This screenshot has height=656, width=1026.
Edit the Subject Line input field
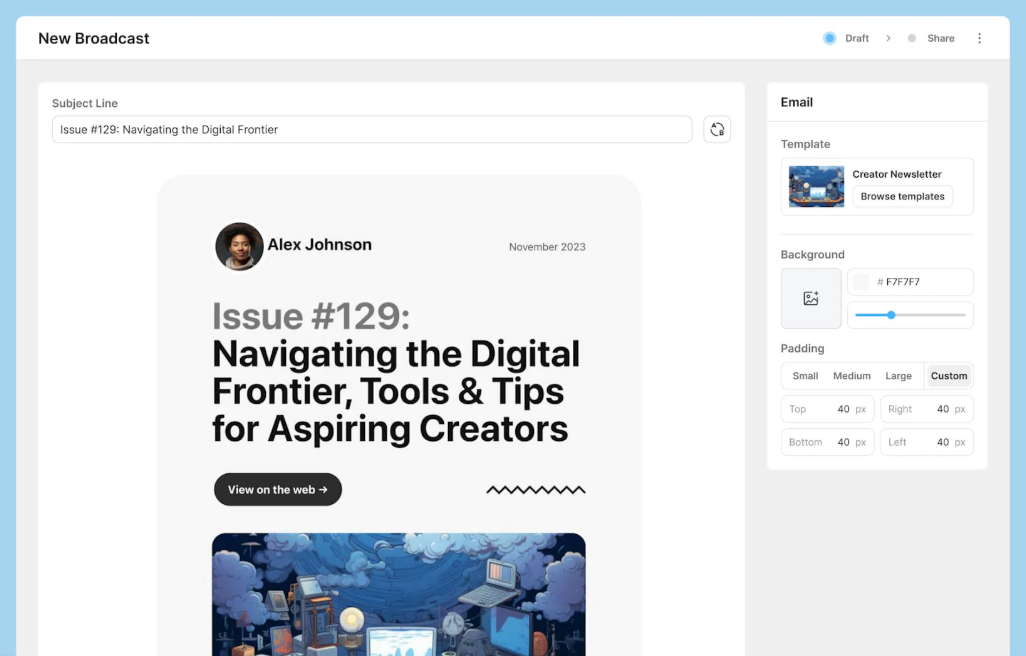point(372,129)
